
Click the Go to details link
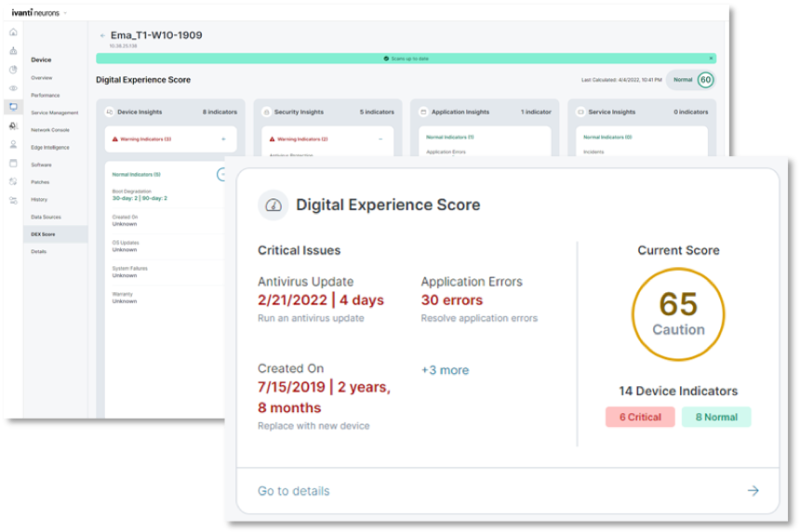click(x=293, y=491)
